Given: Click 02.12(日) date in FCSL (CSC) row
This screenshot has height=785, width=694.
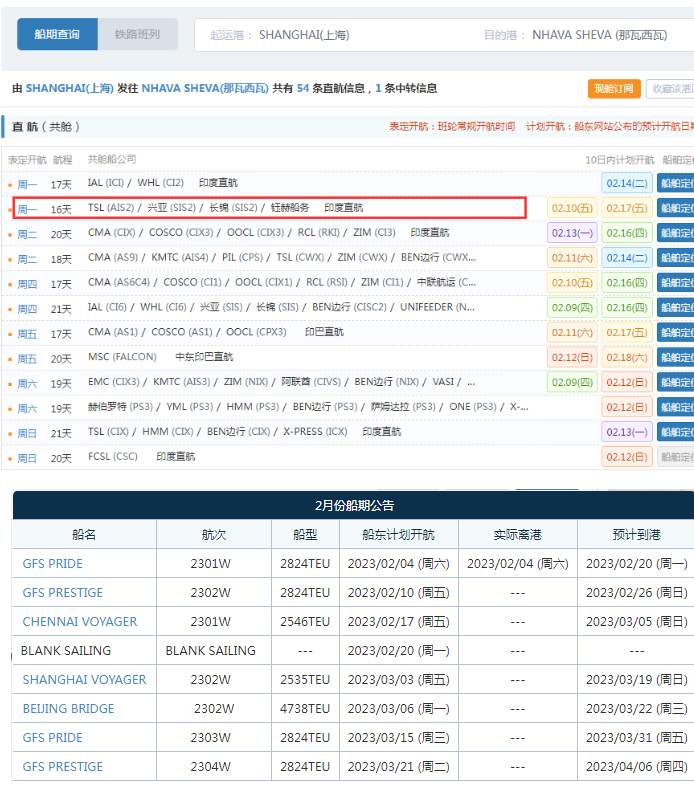Looking at the screenshot, I should (x=627, y=457).
